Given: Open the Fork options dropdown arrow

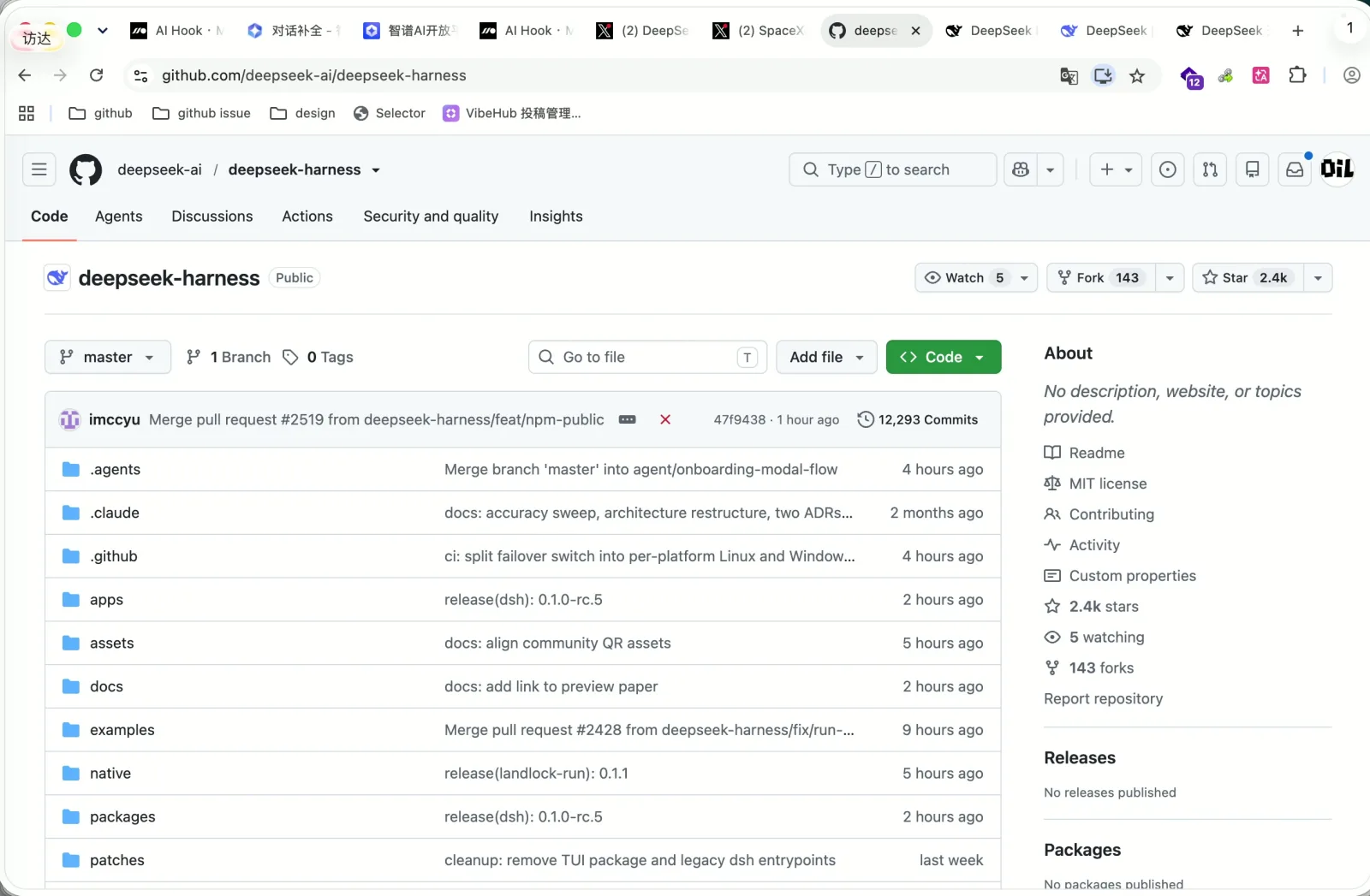Looking at the screenshot, I should 1170,277.
